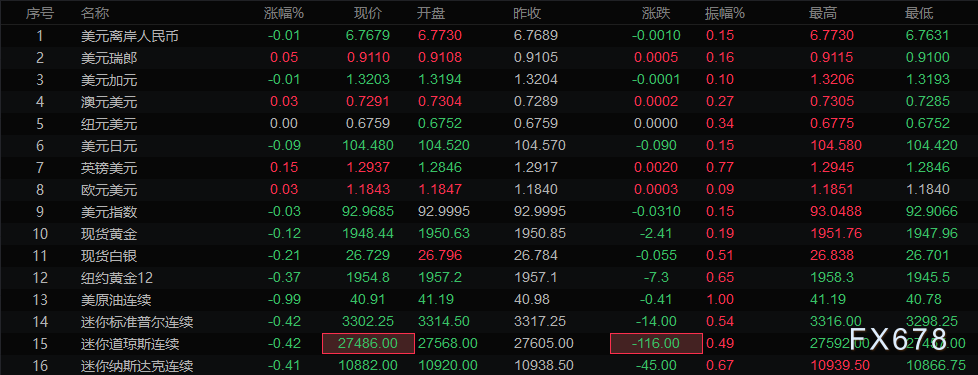Click change value -116.00 highlighted cell

(656, 344)
